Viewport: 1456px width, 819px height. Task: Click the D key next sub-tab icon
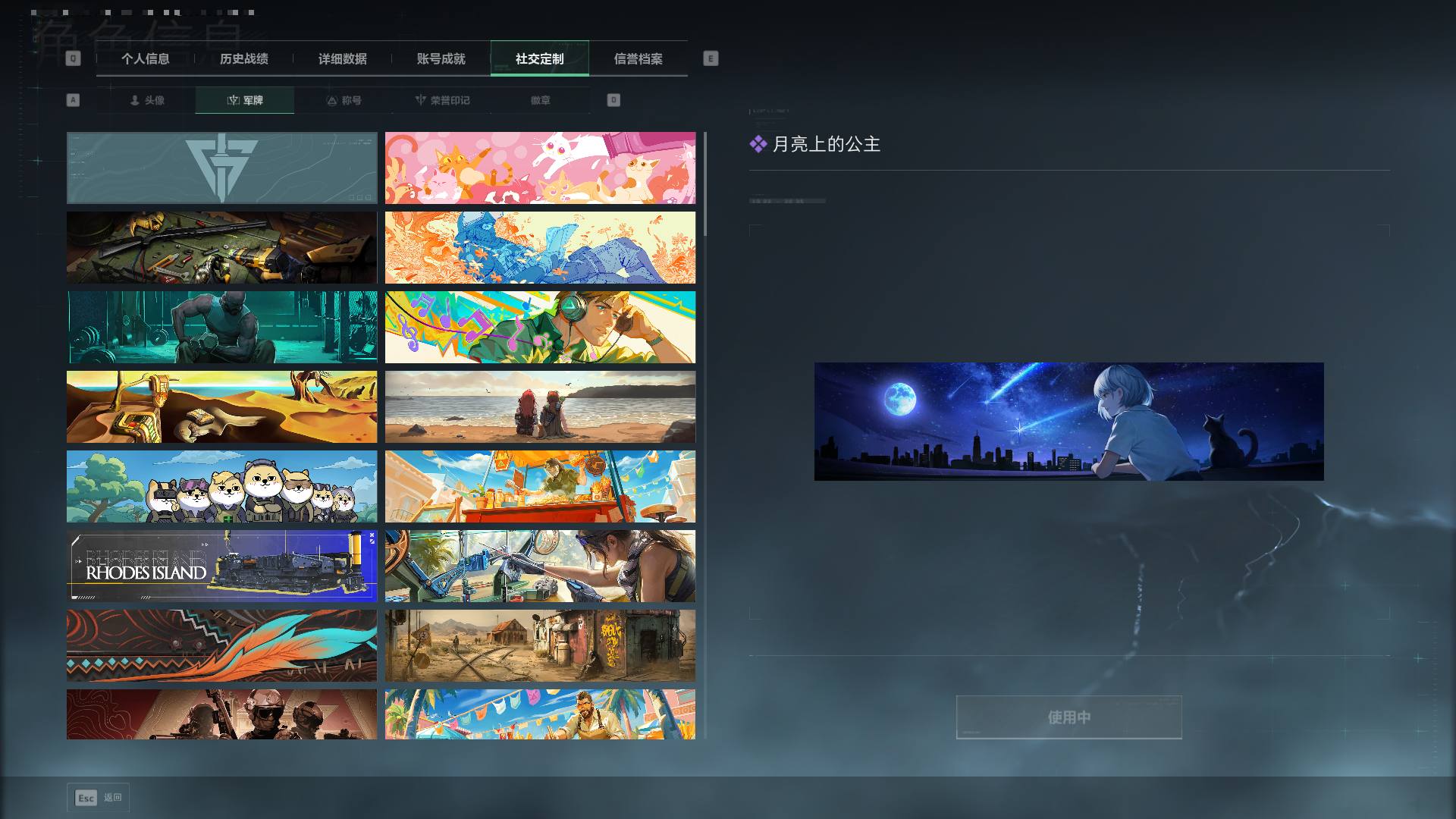pos(613,100)
